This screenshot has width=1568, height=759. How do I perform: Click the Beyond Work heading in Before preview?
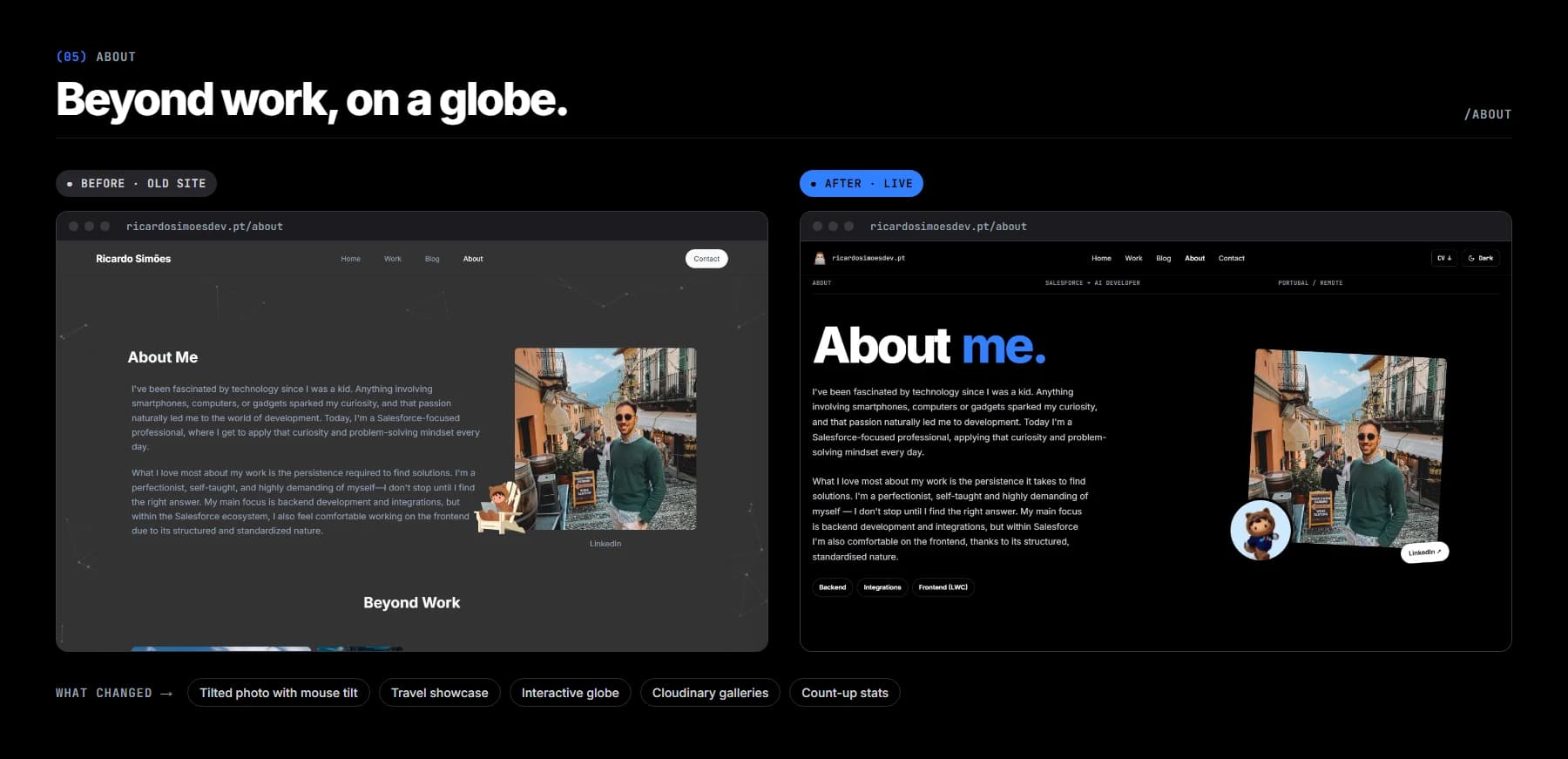point(412,603)
